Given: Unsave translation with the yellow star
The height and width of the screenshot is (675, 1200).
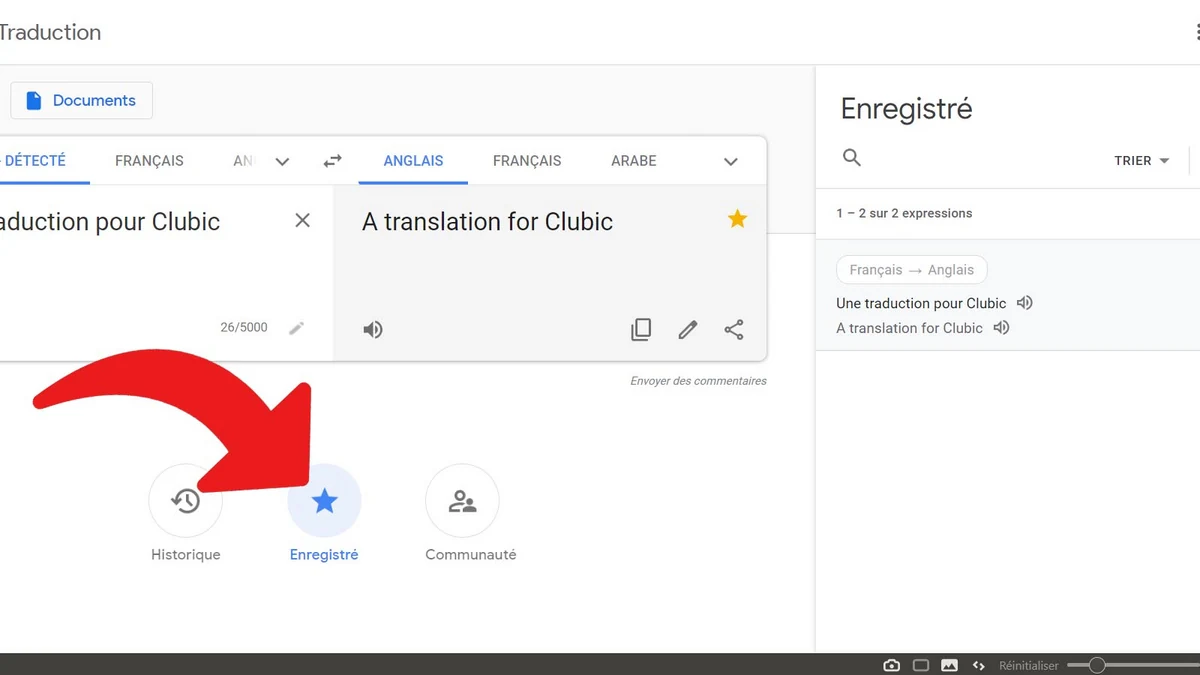Looking at the screenshot, I should coord(738,219).
